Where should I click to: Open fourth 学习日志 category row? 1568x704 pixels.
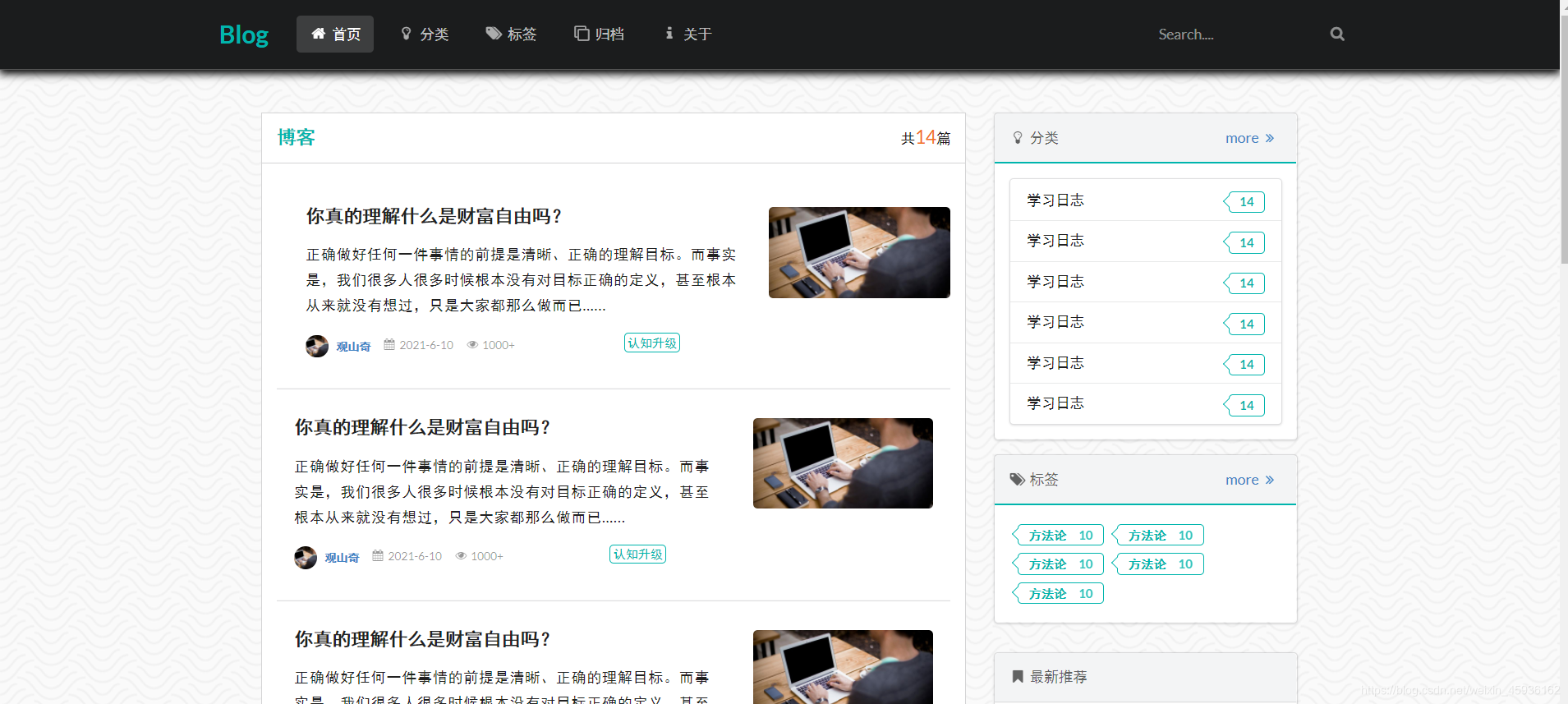(x=1145, y=323)
